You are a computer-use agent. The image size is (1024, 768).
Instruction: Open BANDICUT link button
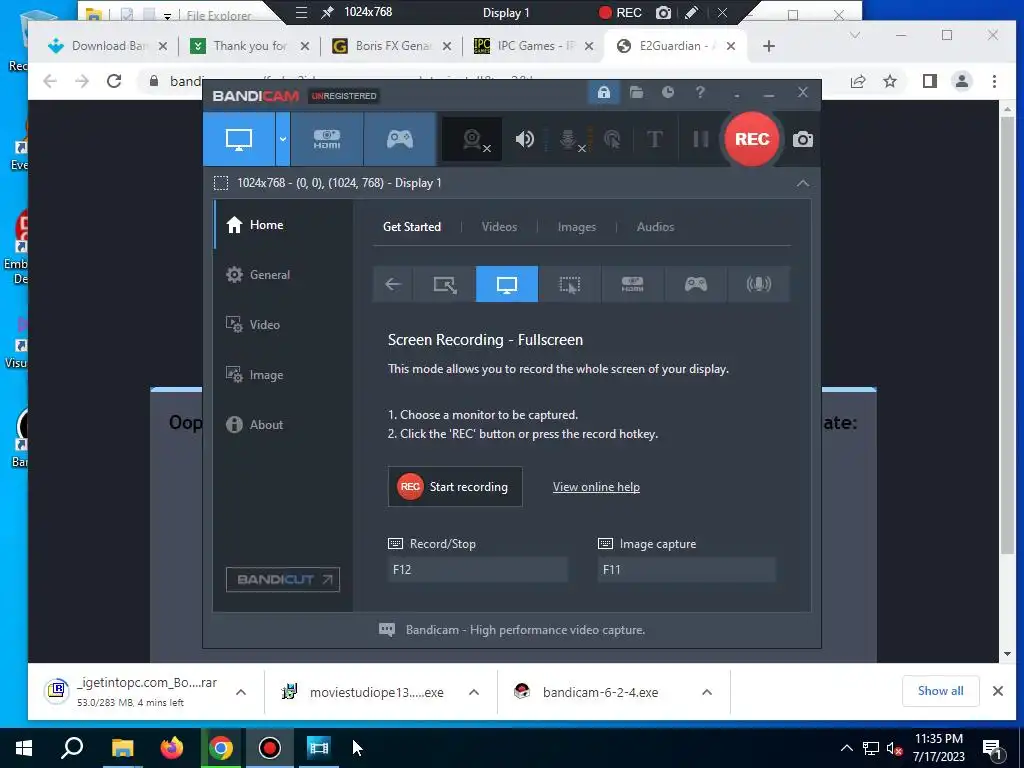pyautogui.click(x=283, y=579)
